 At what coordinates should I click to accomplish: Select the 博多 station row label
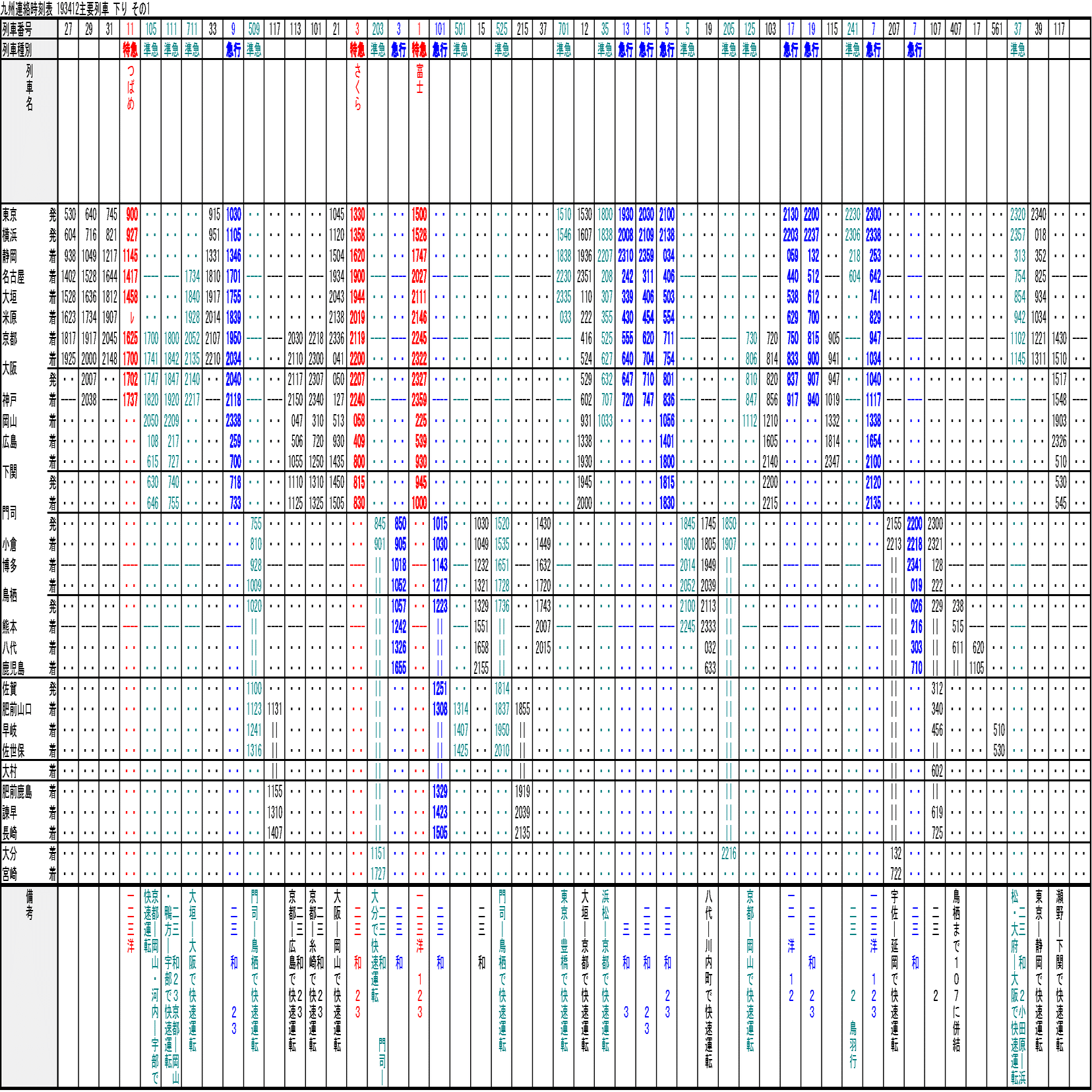pos(10,565)
